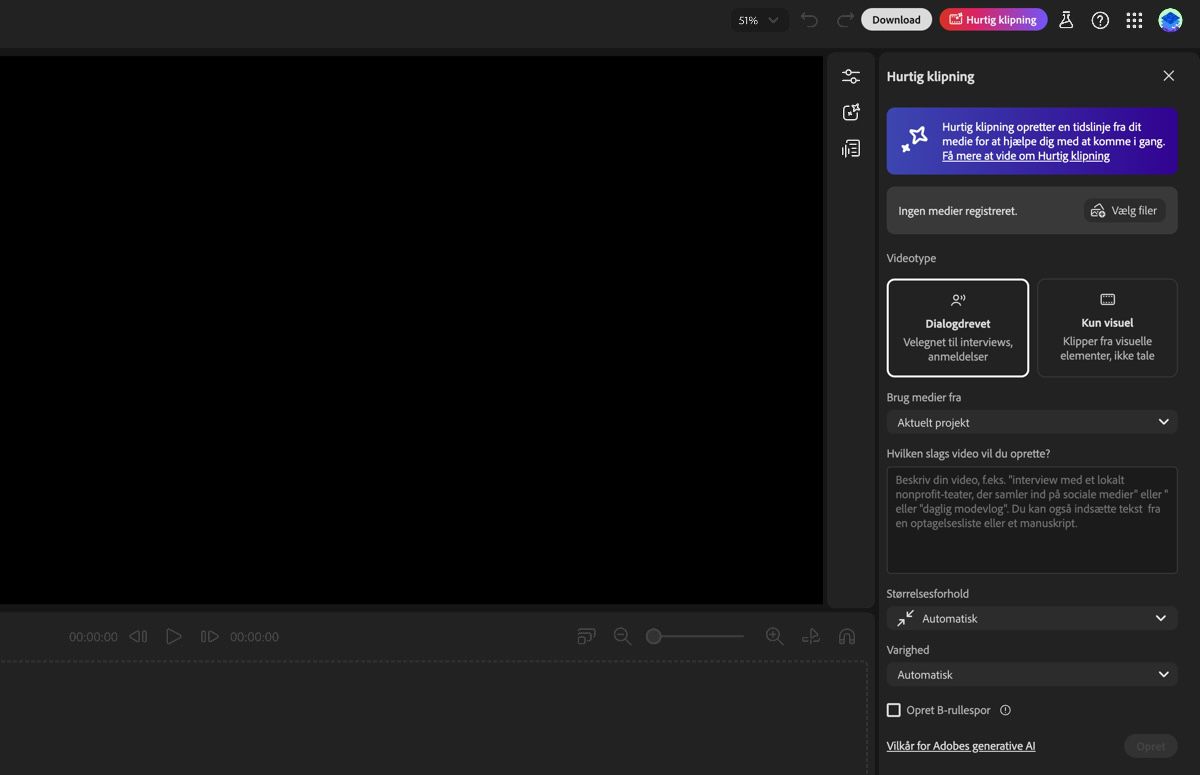Click the undo arrow in the top bar
1200x775 pixels.
(809, 19)
